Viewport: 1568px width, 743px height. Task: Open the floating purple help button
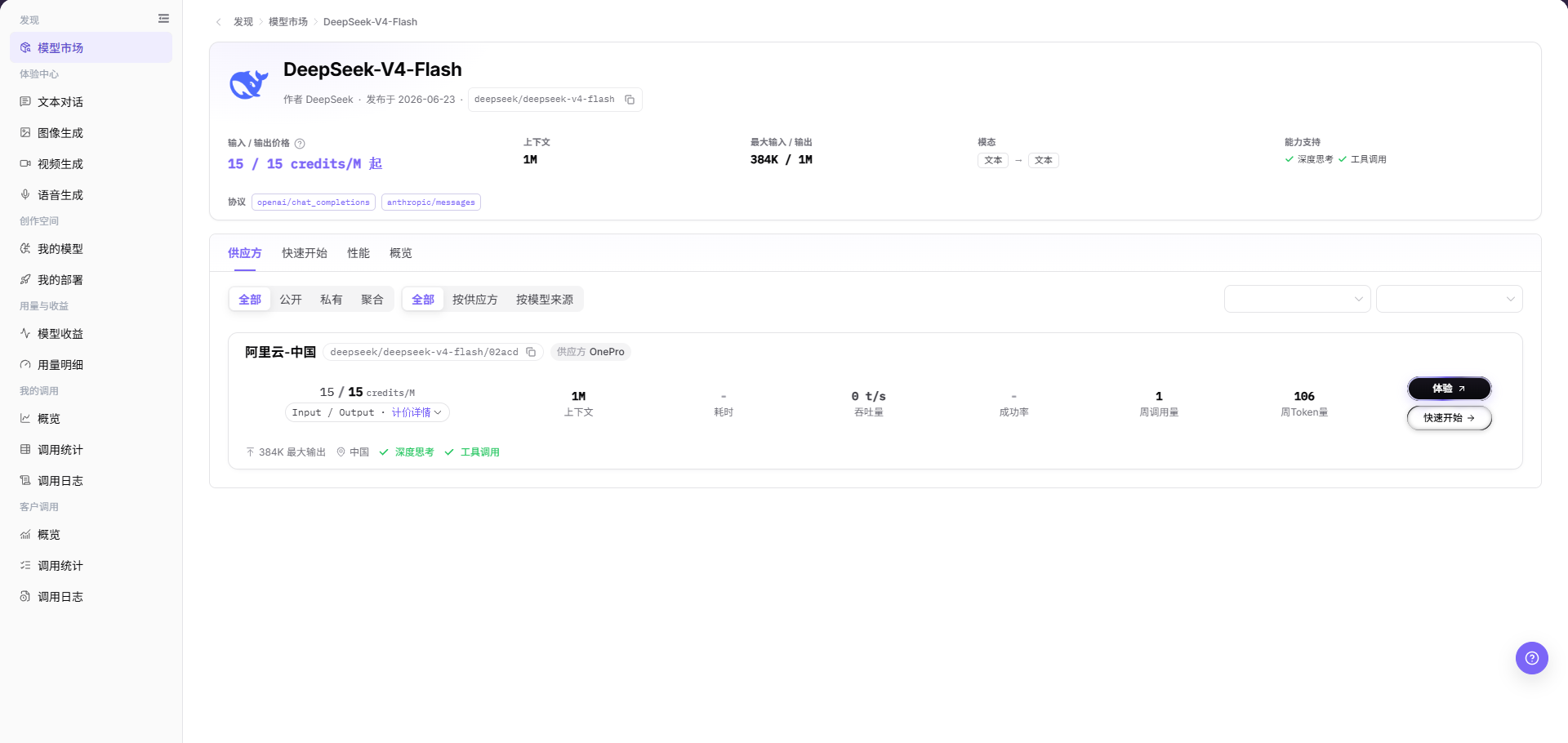tap(1531, 658)
